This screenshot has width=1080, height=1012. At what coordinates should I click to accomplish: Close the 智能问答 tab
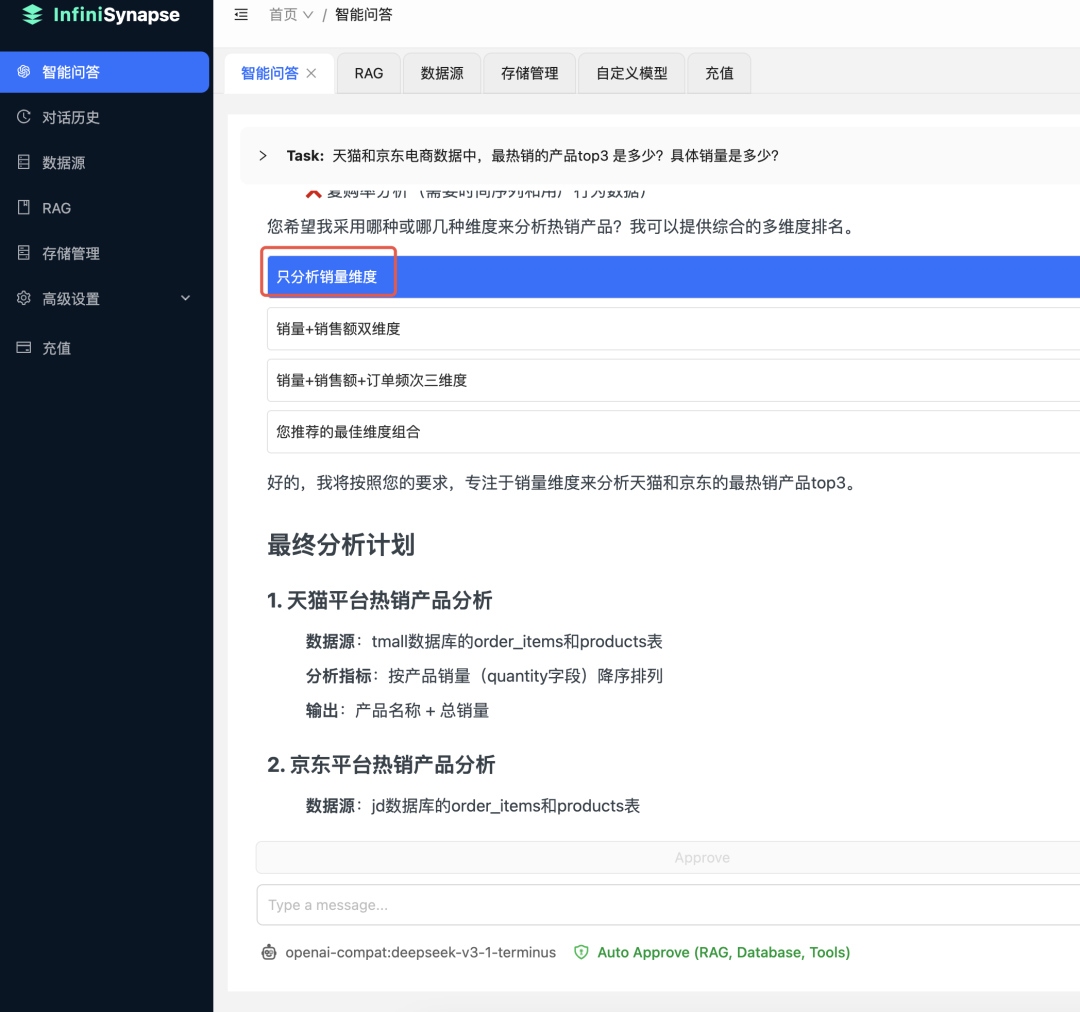click(x=311, y=73)
